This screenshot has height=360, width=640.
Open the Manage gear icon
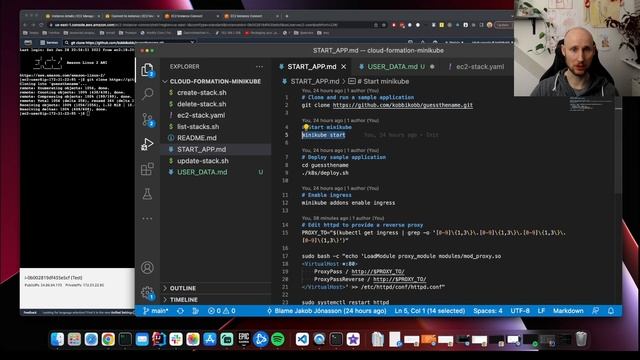point(147,292)
